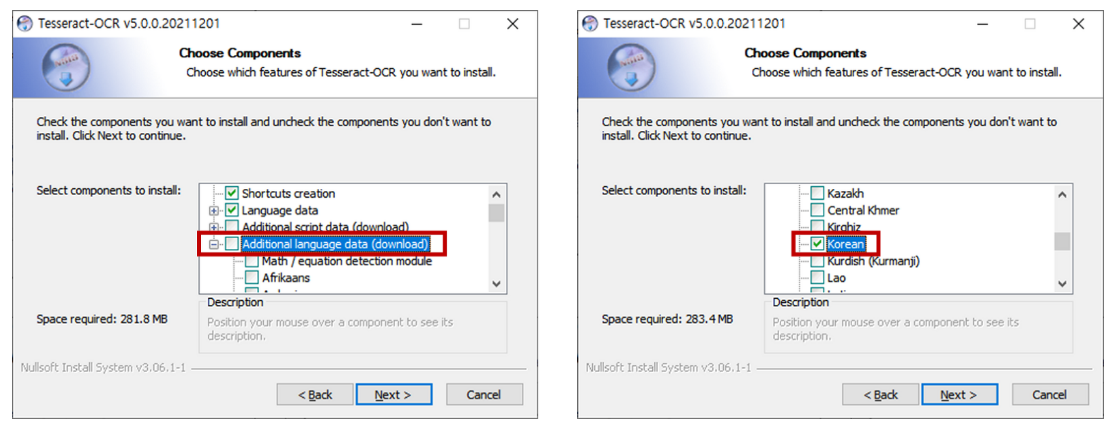This screenshot has width=1107, height=426.
Task: Select 'Afrikaans' label in left list
Action: [x=286, y=278]
